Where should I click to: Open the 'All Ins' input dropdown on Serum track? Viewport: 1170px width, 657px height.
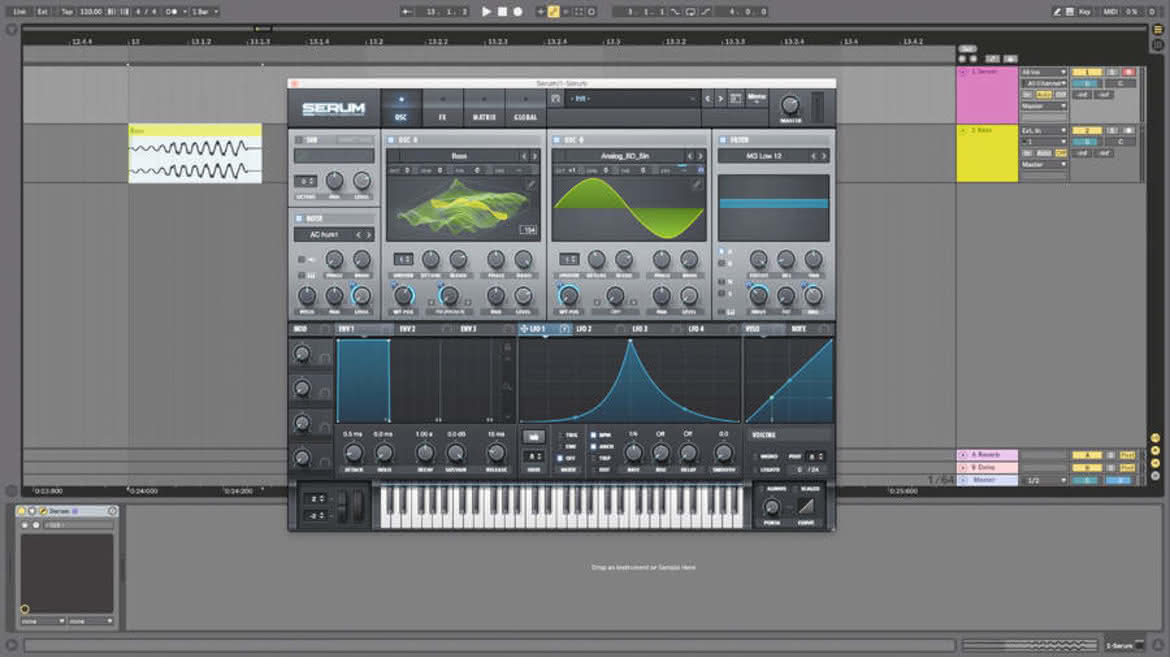coord(1044,72)
